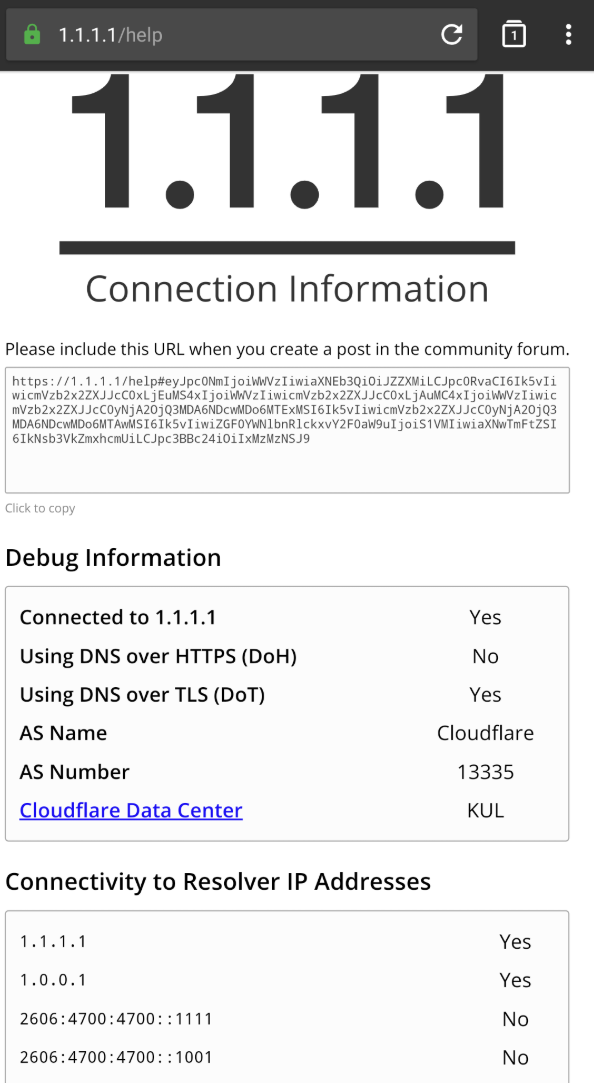Image resolution: width=594 pixels, height=1083 pixels.
Task: Tap the 'Connected to 1.1.1.1' row
Action: (x=287, y=617)
